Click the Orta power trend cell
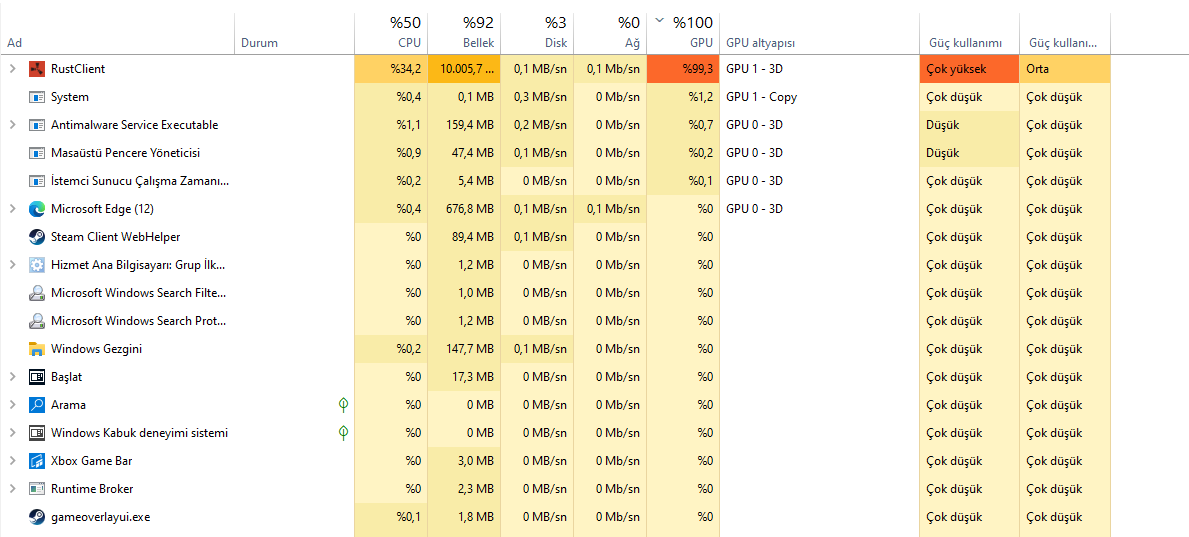 1065,69
